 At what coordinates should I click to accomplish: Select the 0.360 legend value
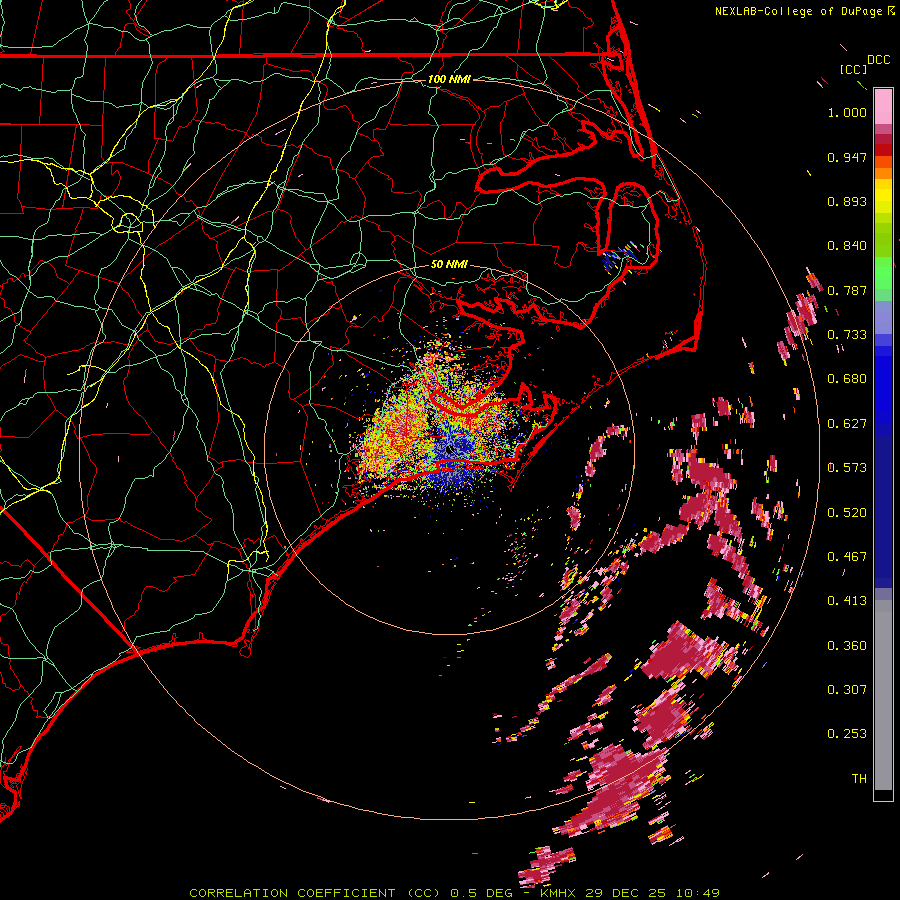pyautogui.click(x=847, y=646)
